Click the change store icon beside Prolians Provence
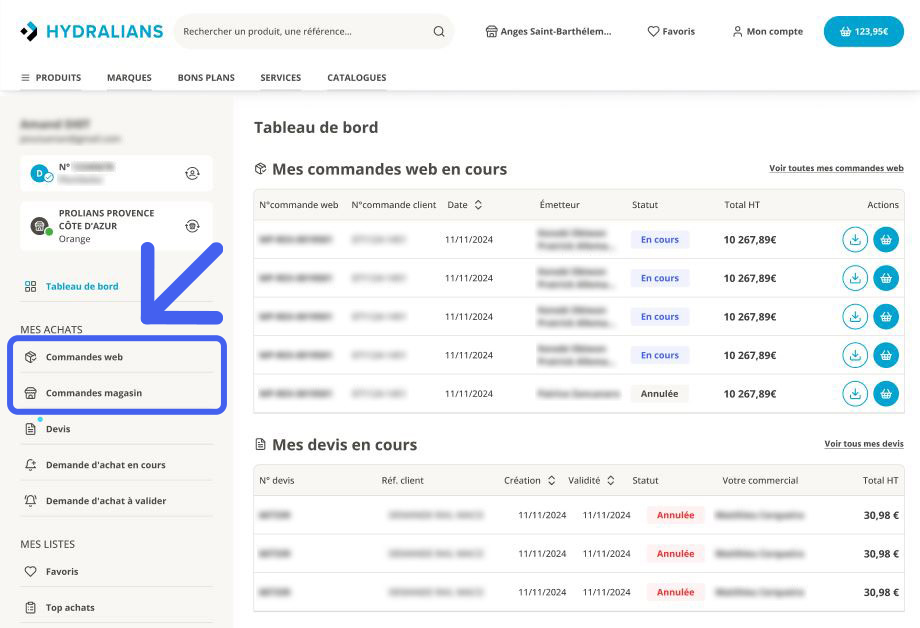 coord(192,226)
